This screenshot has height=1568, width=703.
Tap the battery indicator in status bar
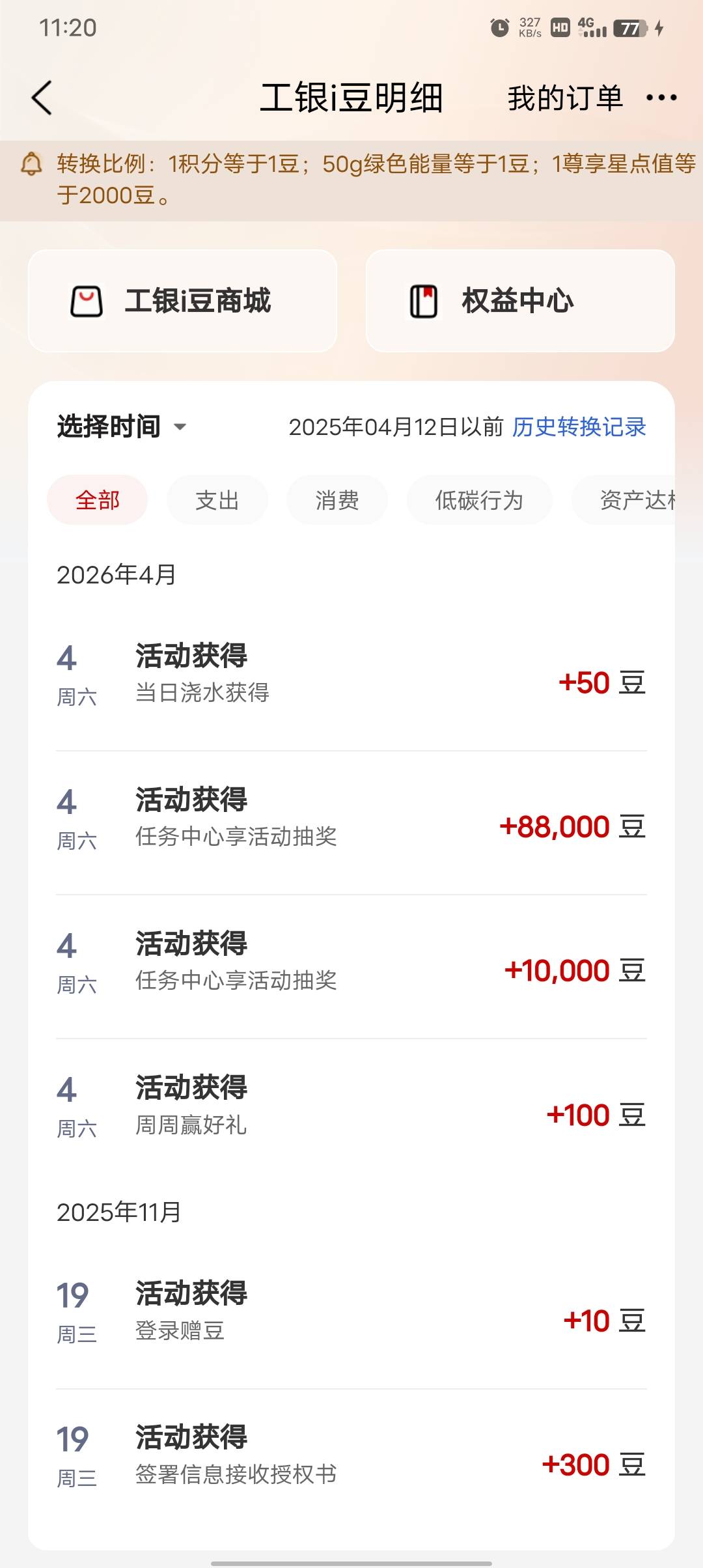[631, 28]
